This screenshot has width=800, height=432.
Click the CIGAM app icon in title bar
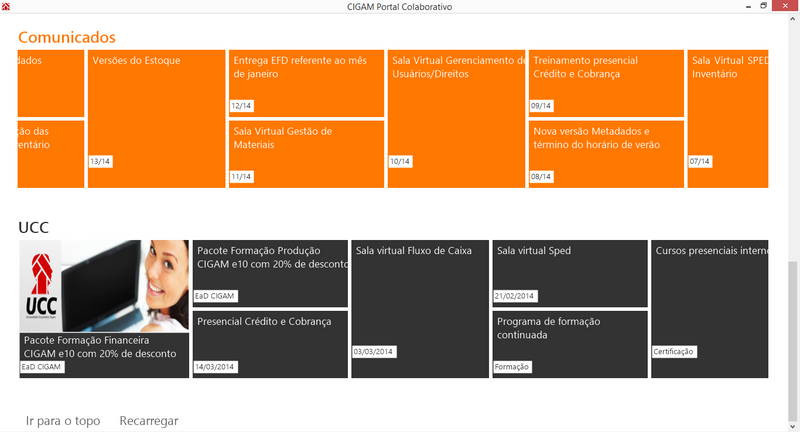click(7, 7)
